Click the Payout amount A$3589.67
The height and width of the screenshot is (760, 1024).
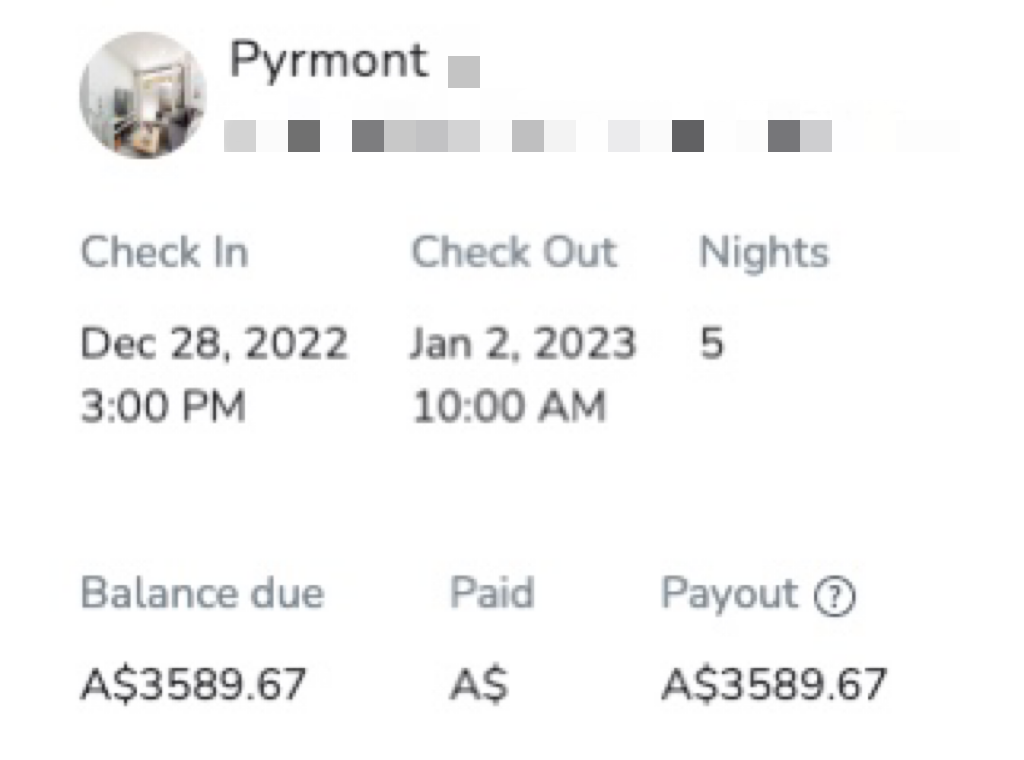(x=774, y=684)
